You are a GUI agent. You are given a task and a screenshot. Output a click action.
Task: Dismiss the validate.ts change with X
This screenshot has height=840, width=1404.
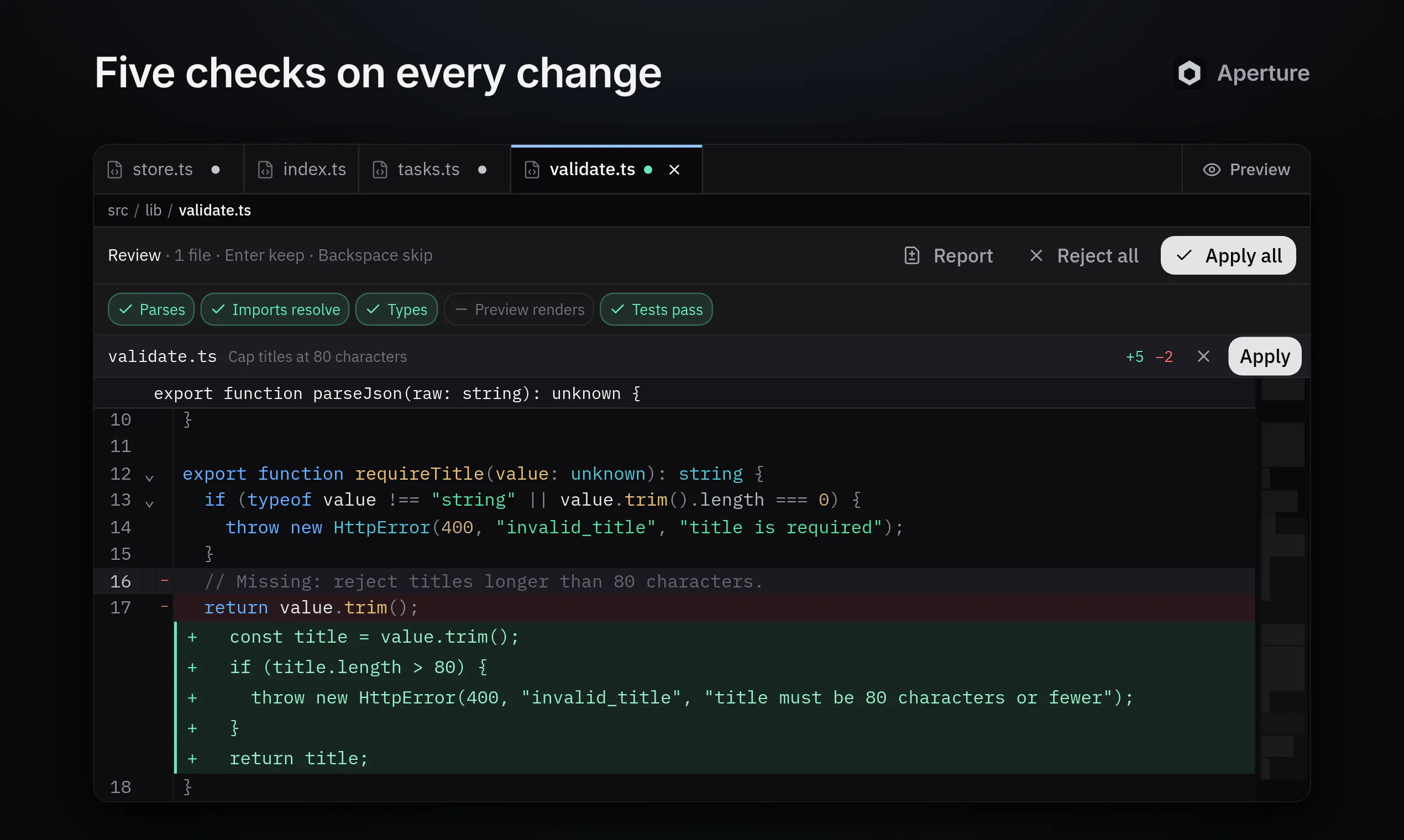click(1203, 356)
